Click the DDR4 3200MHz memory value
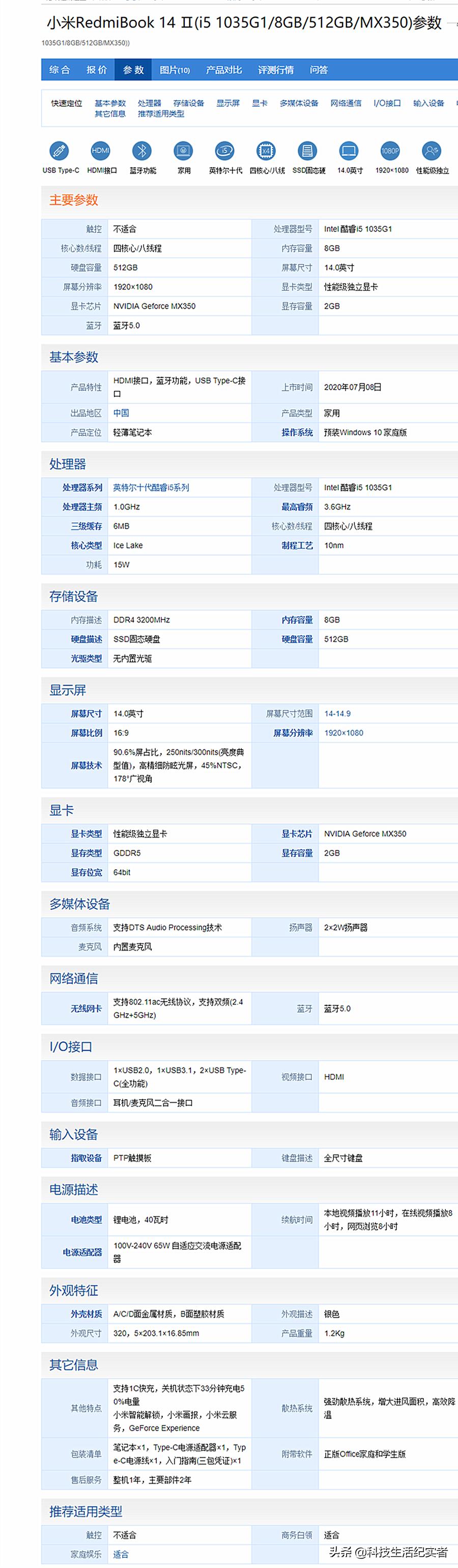The image size is (458, 1568). [141, 619]
